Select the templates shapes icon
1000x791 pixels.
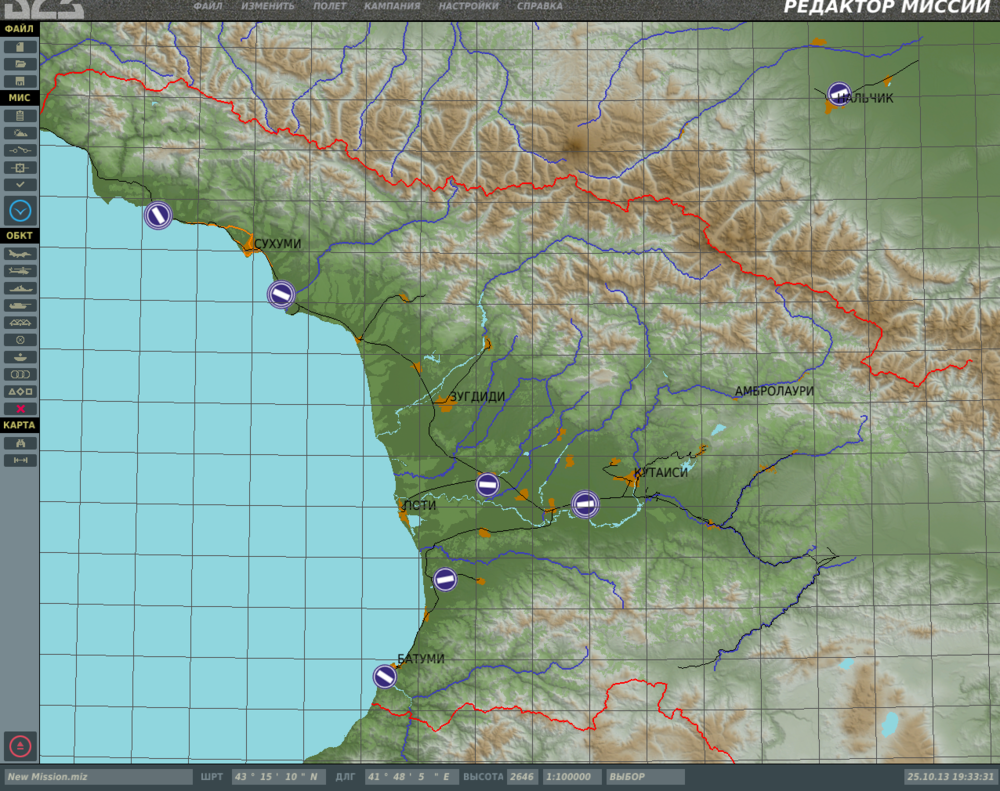pyautogui.click(x=20, y=392)
